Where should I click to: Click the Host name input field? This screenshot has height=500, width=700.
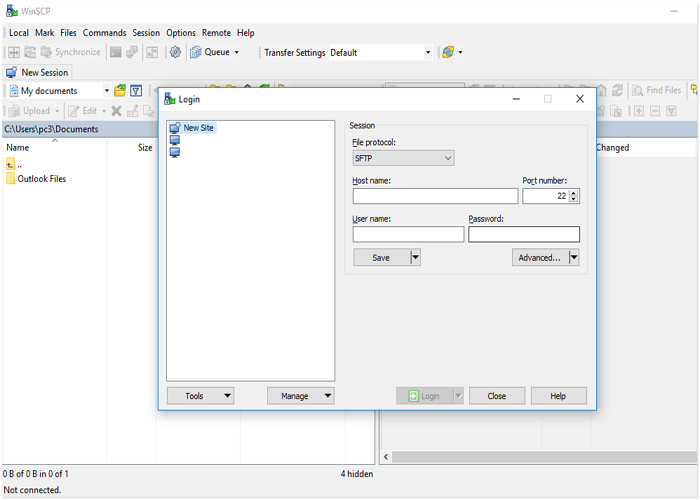[435, 196]
